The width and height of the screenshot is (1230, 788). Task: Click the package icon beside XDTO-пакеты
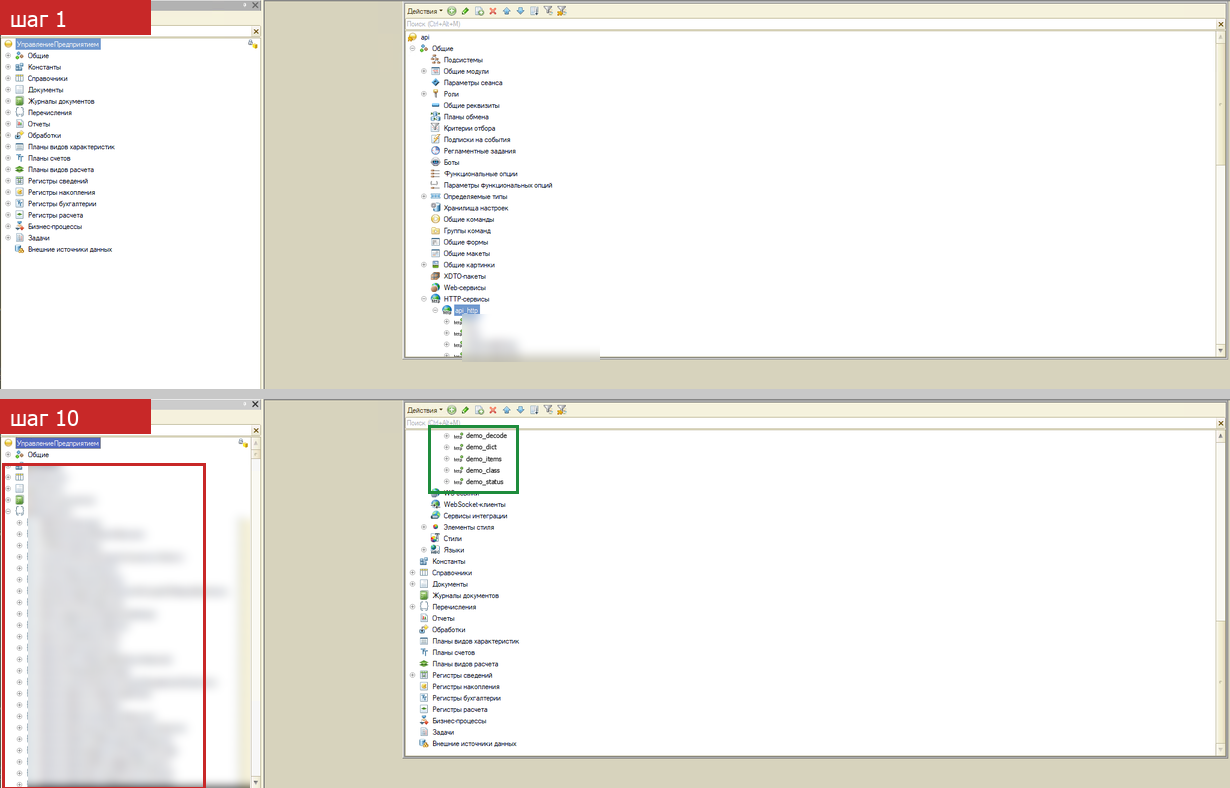435,276
